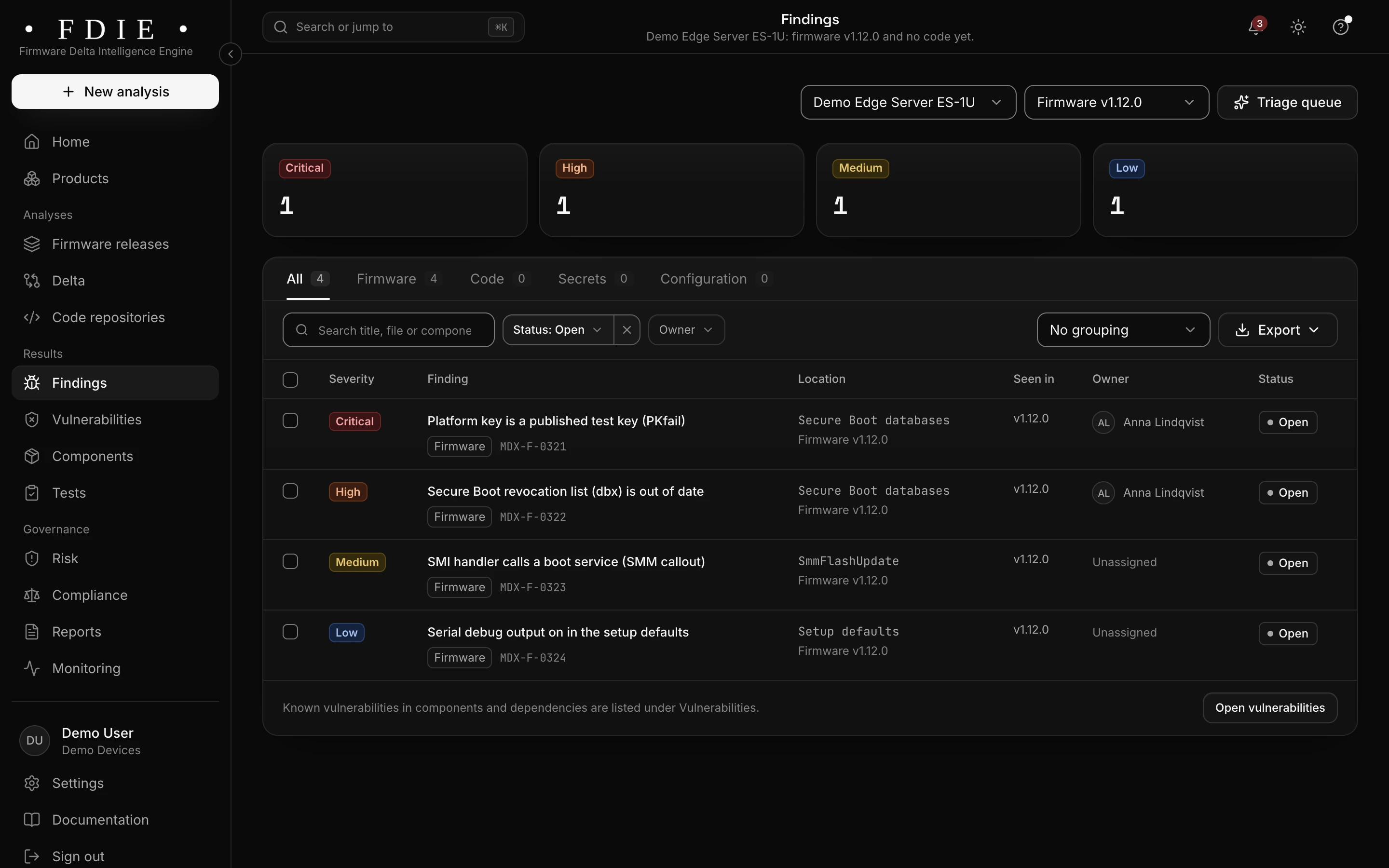1389x868 pixels.
Task: Open Compliance in the sidebar
Action: 115,596
